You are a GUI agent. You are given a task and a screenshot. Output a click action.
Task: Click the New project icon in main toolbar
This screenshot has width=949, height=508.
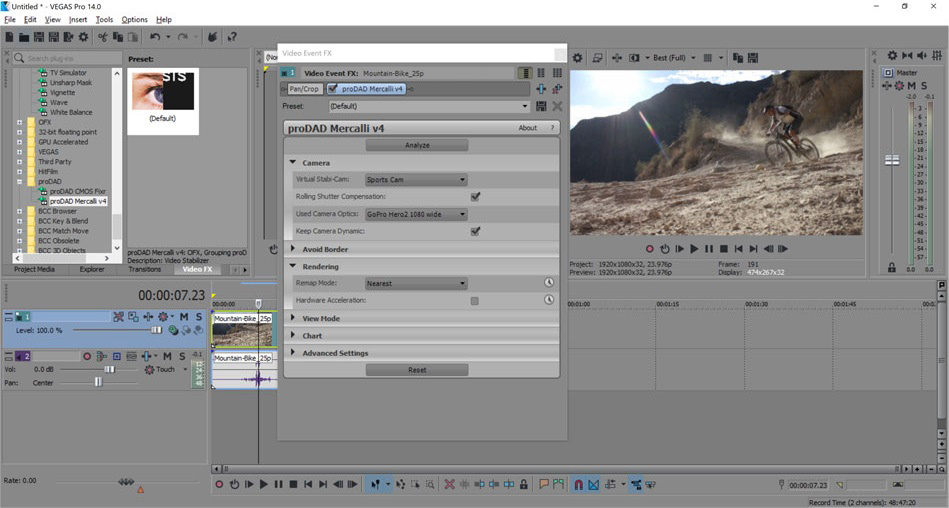tap(9, 37)
